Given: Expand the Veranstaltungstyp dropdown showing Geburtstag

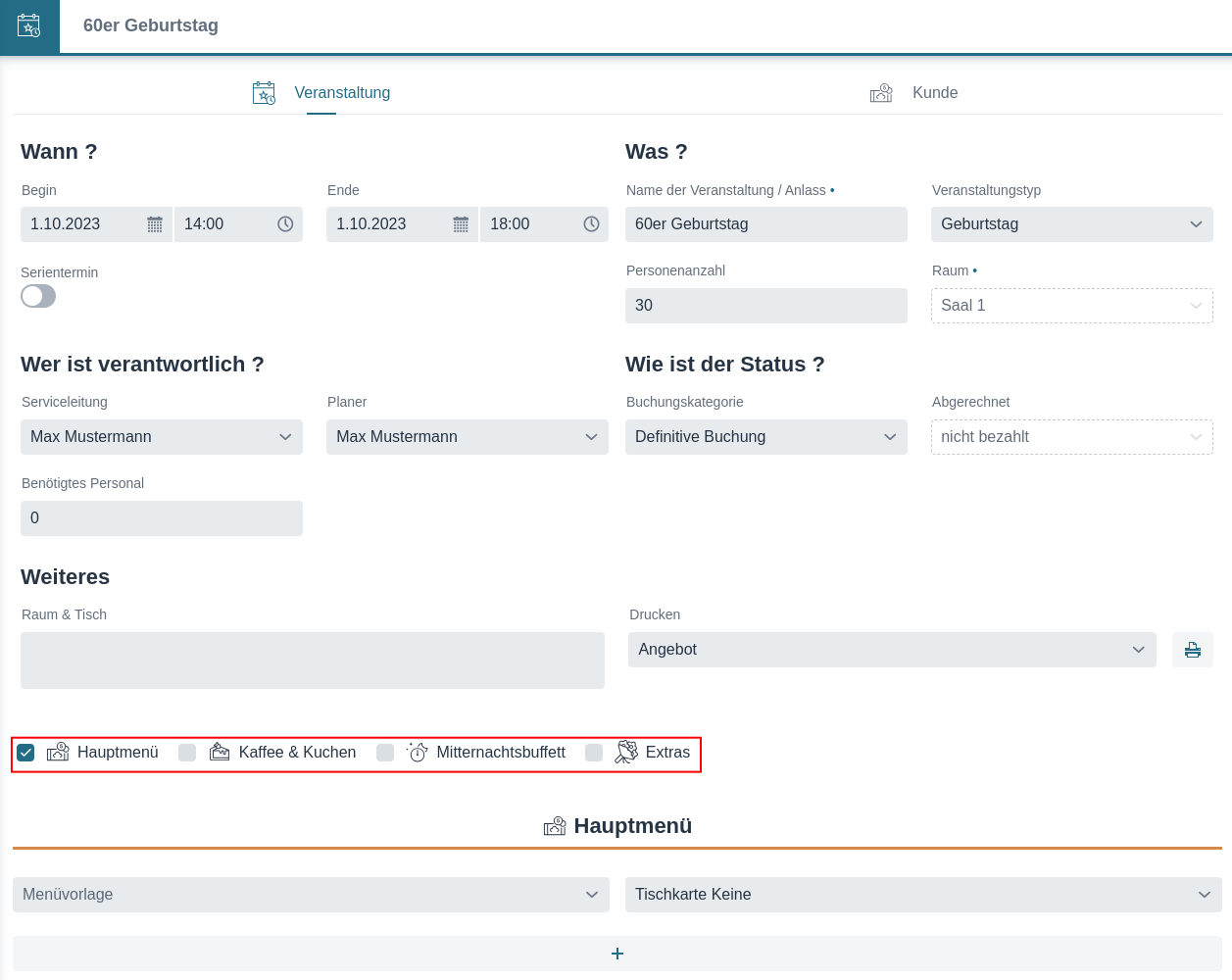Looking at the screenshot, I should [1071, 224].
